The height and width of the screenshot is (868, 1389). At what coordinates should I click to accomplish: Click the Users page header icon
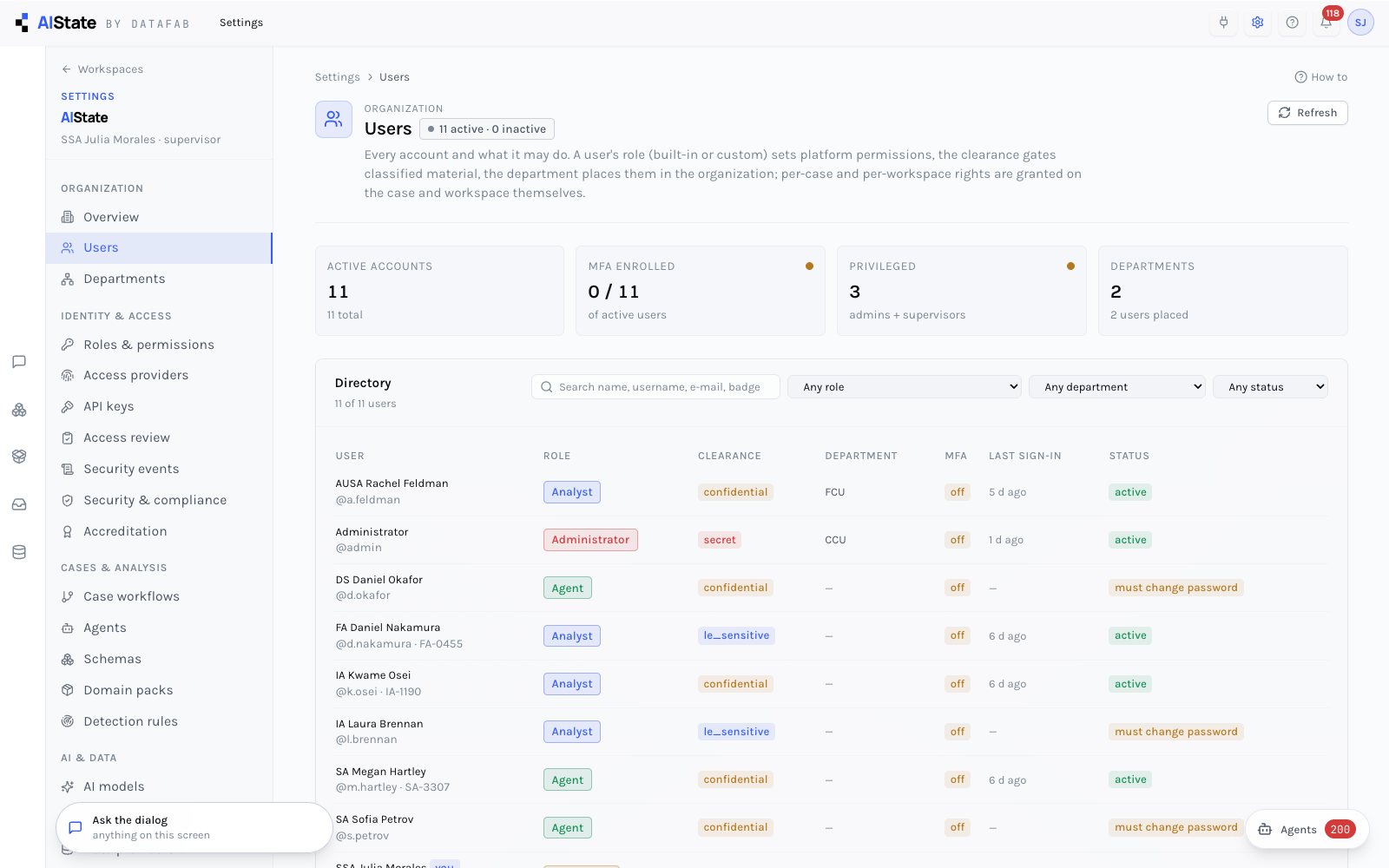(x=333, y=120)
